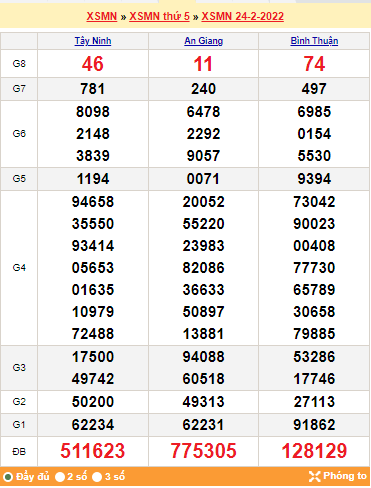The height and width of the screenshot is (488, 371).
Task: Open the XSMN 24-2-2022 link
Action: pos(243,16)
